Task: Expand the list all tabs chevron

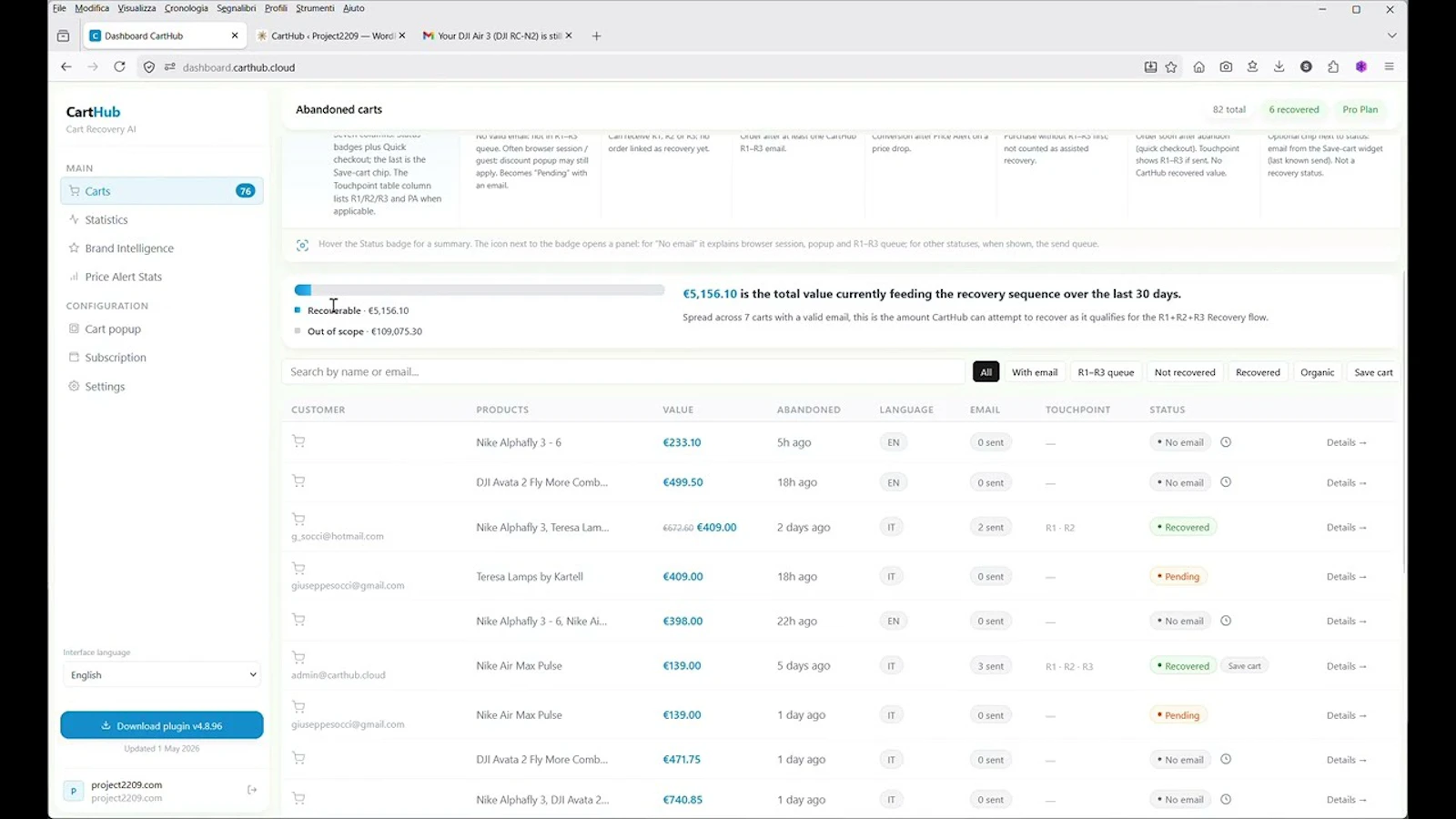Action: click(1391, 35)
